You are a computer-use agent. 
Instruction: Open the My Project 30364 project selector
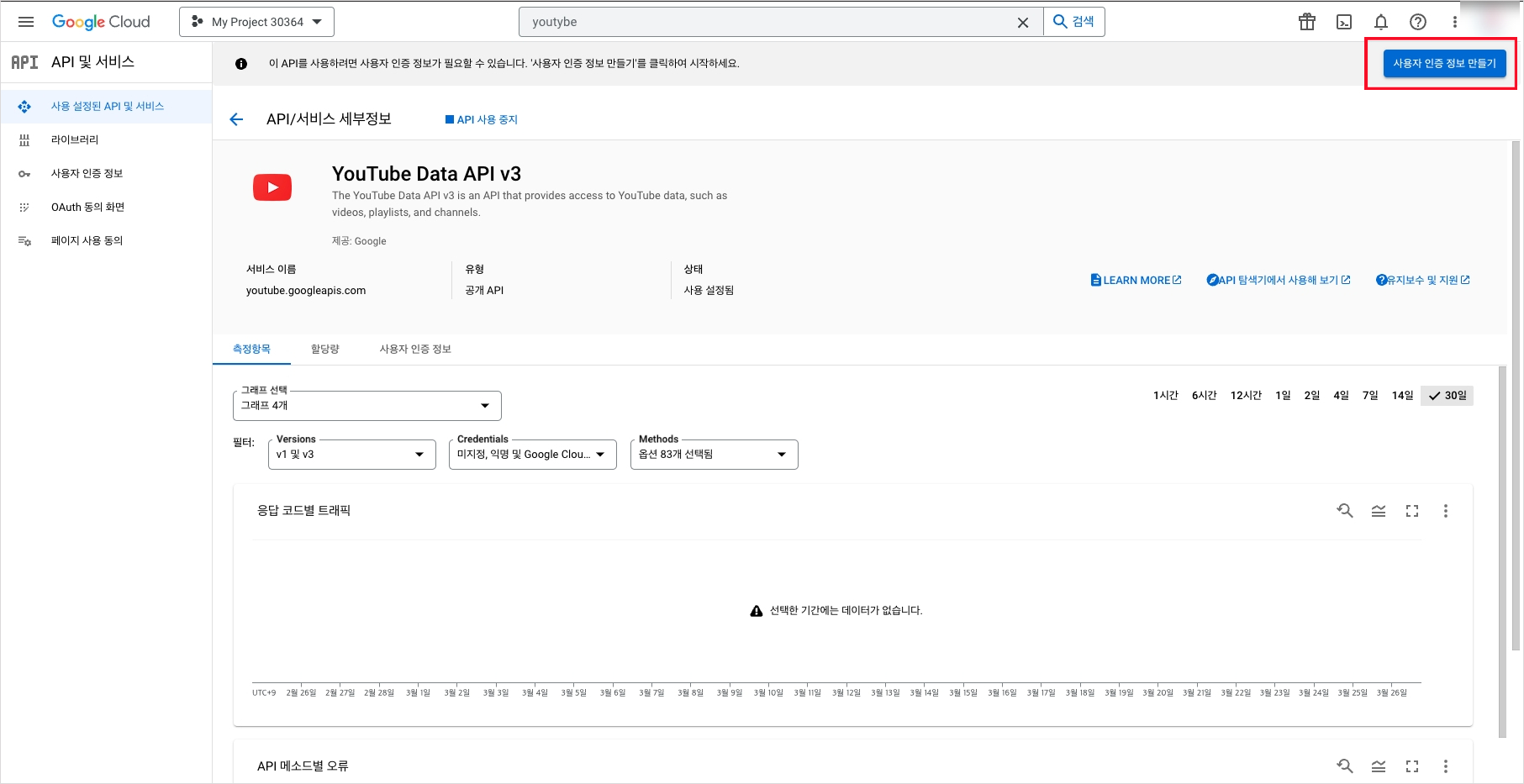point(256,22)
